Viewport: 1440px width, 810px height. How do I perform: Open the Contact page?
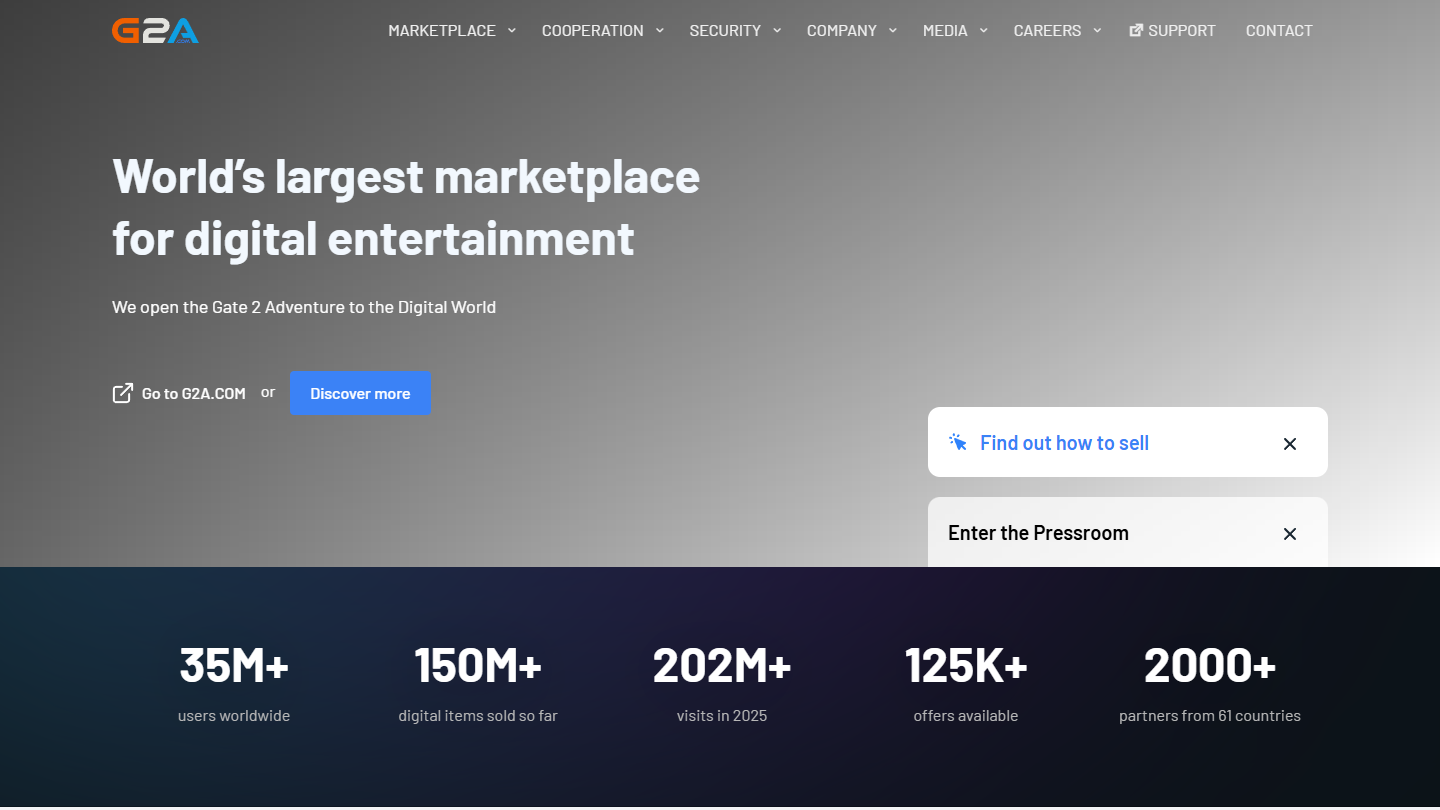(x=1279, y=30)
